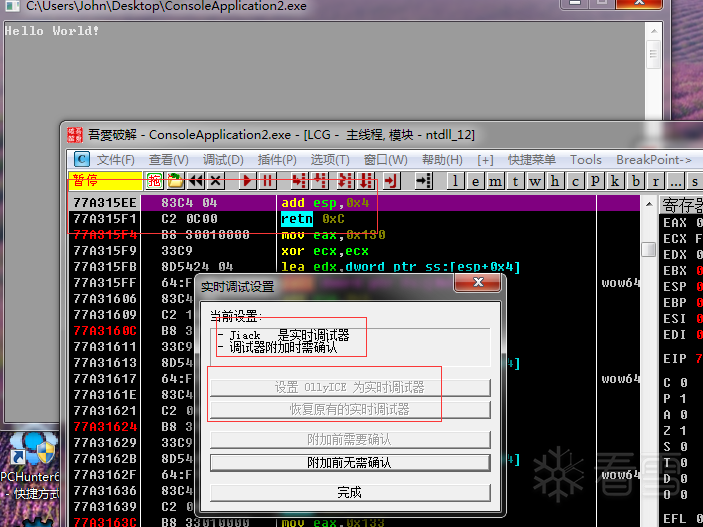Click the Trace Into toolbar icon
The height and width of the screenshot is (527, 703).
[345, 181]
